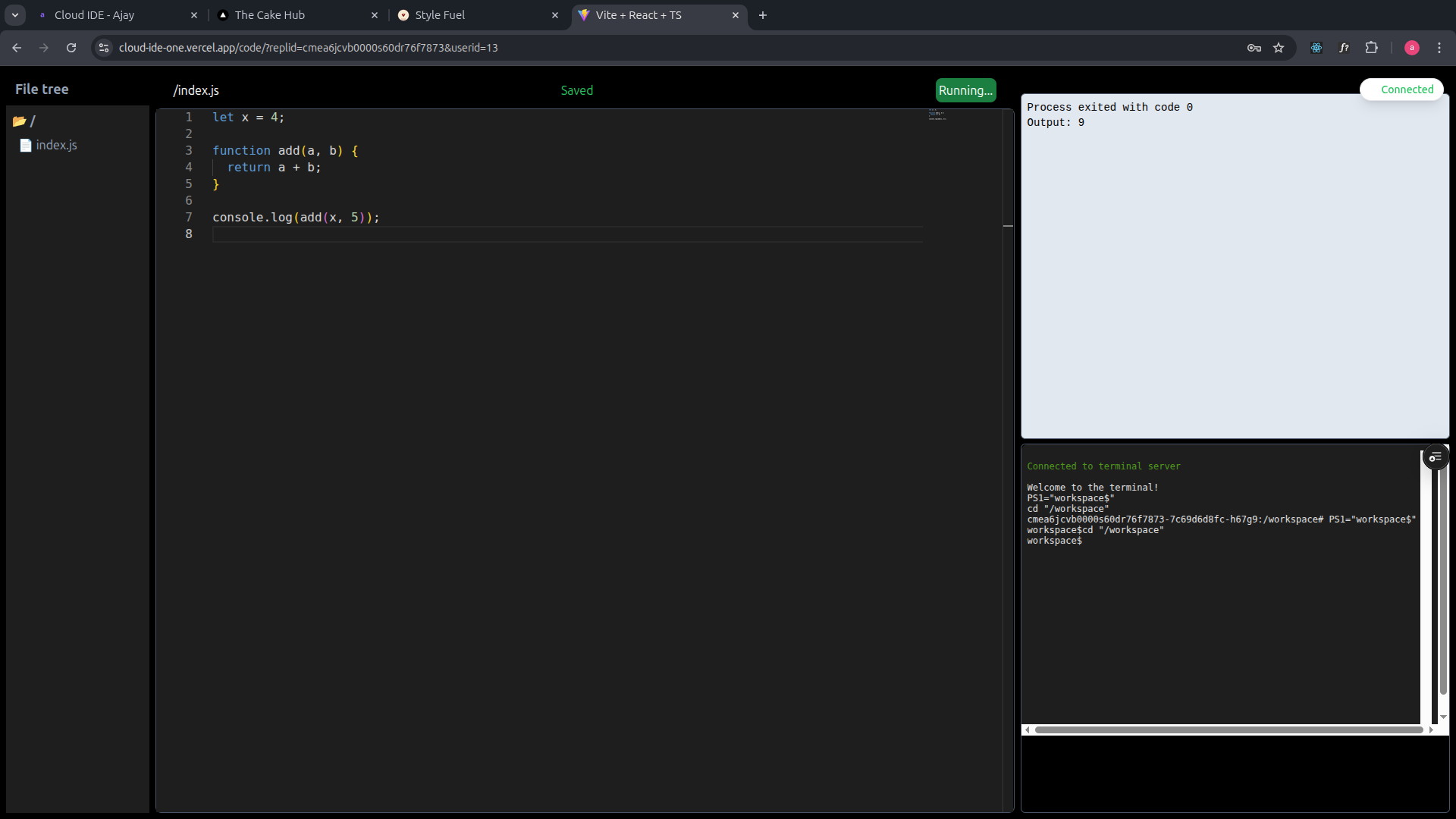The height and width of the screenshot is (819, 1456).
Task: Click terminal scroll left arrow
Action: (x=1028, y=730)
